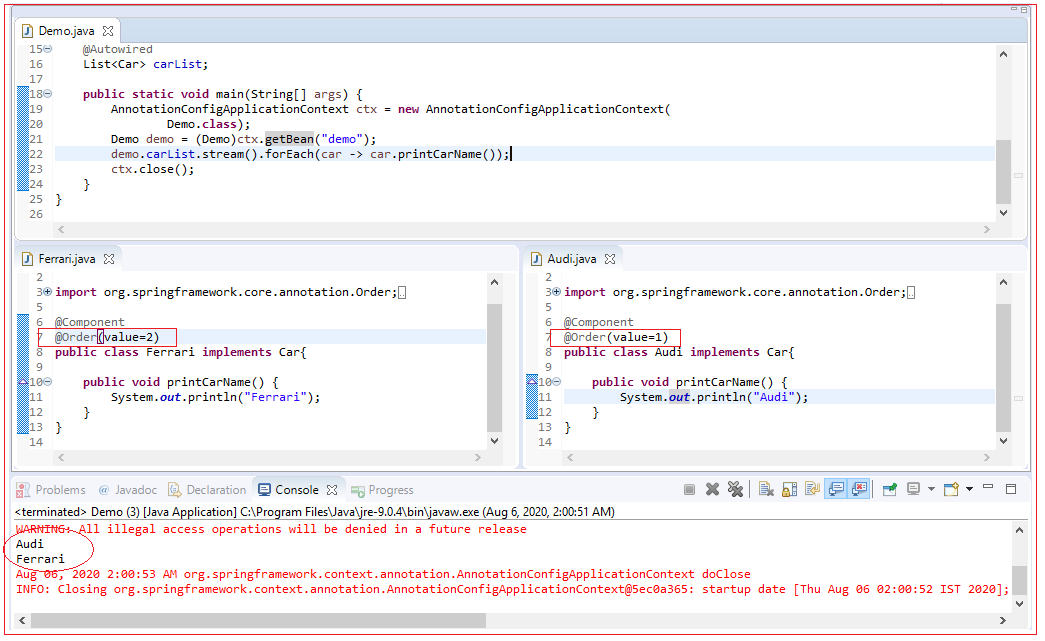Close the Audi.java editor tab
This screenshot has height=641, width=1045.
[x=610, y=259]
